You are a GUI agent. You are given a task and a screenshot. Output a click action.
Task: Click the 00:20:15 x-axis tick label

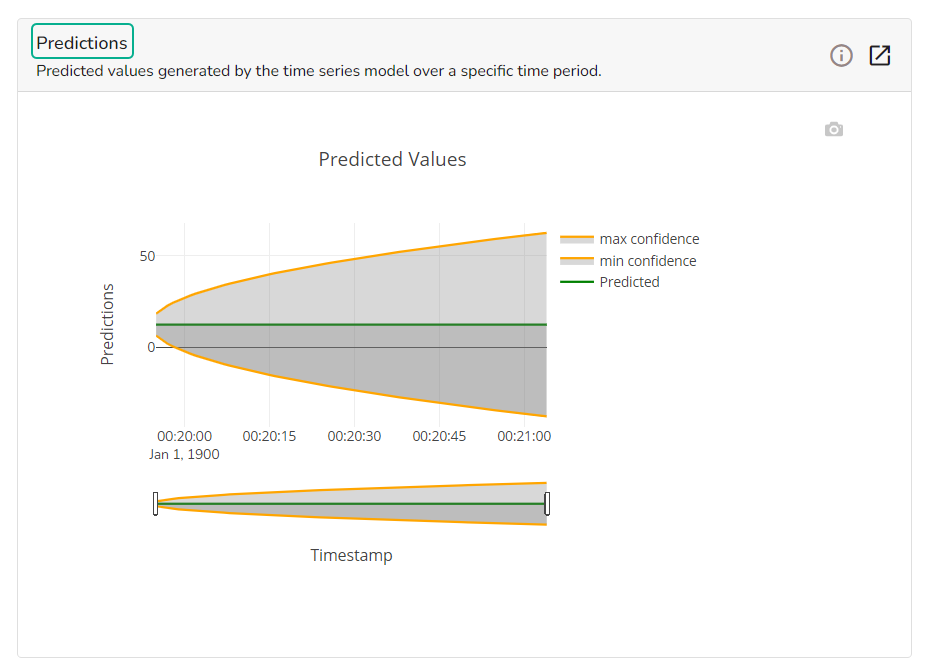270,436
